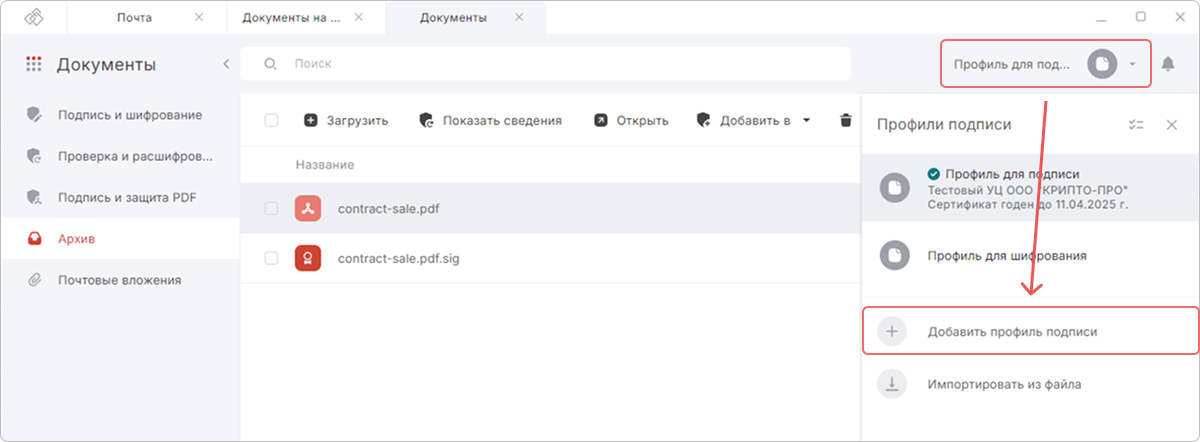The height and width of the screenshot is (442, 1200).
Task: Expand the Добавить в dropdown arrow
Action: pyautogui.click(x=806, y=121)
